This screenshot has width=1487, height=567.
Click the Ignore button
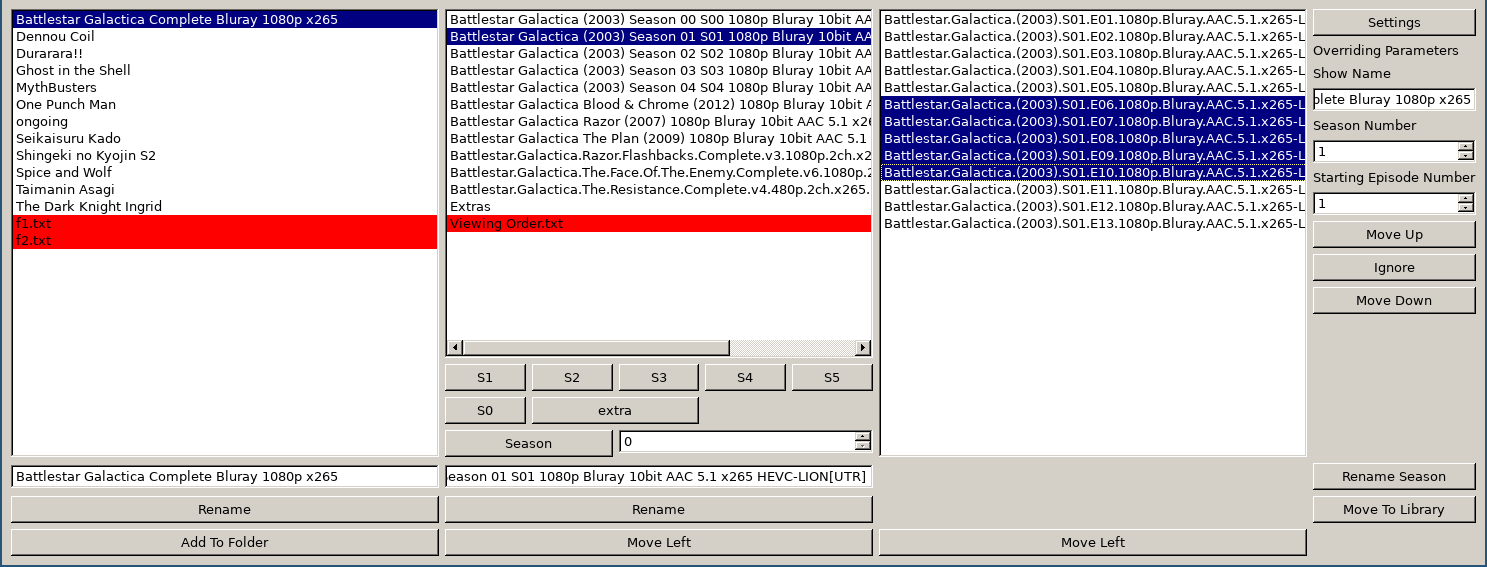1394,267
